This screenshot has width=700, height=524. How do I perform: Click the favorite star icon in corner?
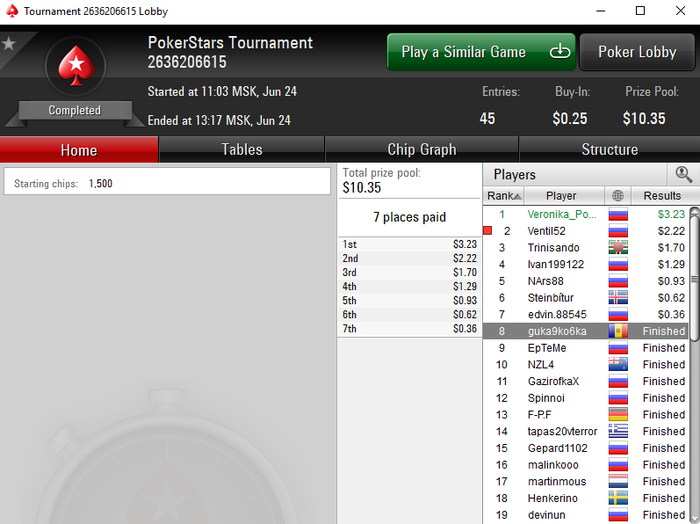pos(9,44)
